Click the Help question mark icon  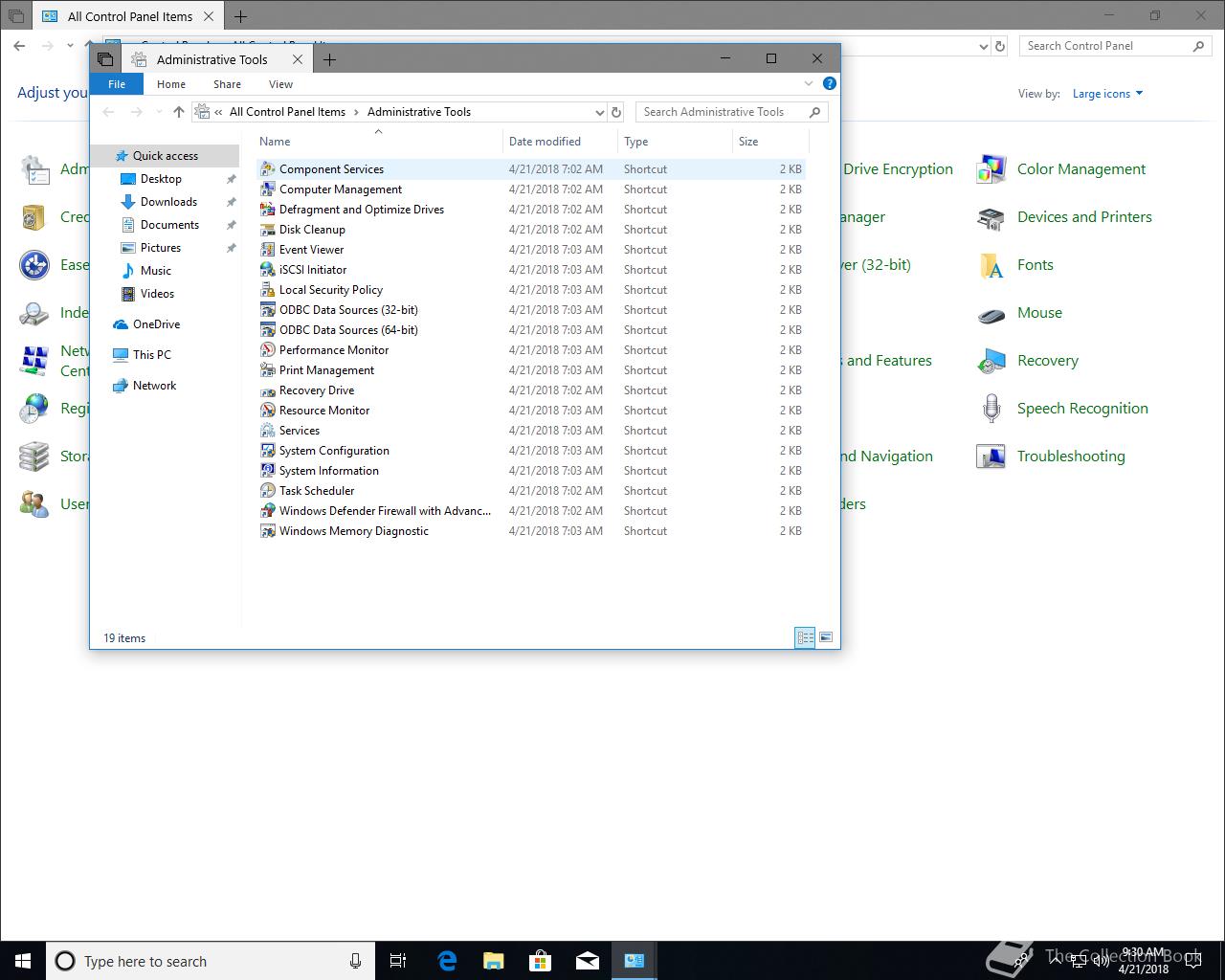830,84
